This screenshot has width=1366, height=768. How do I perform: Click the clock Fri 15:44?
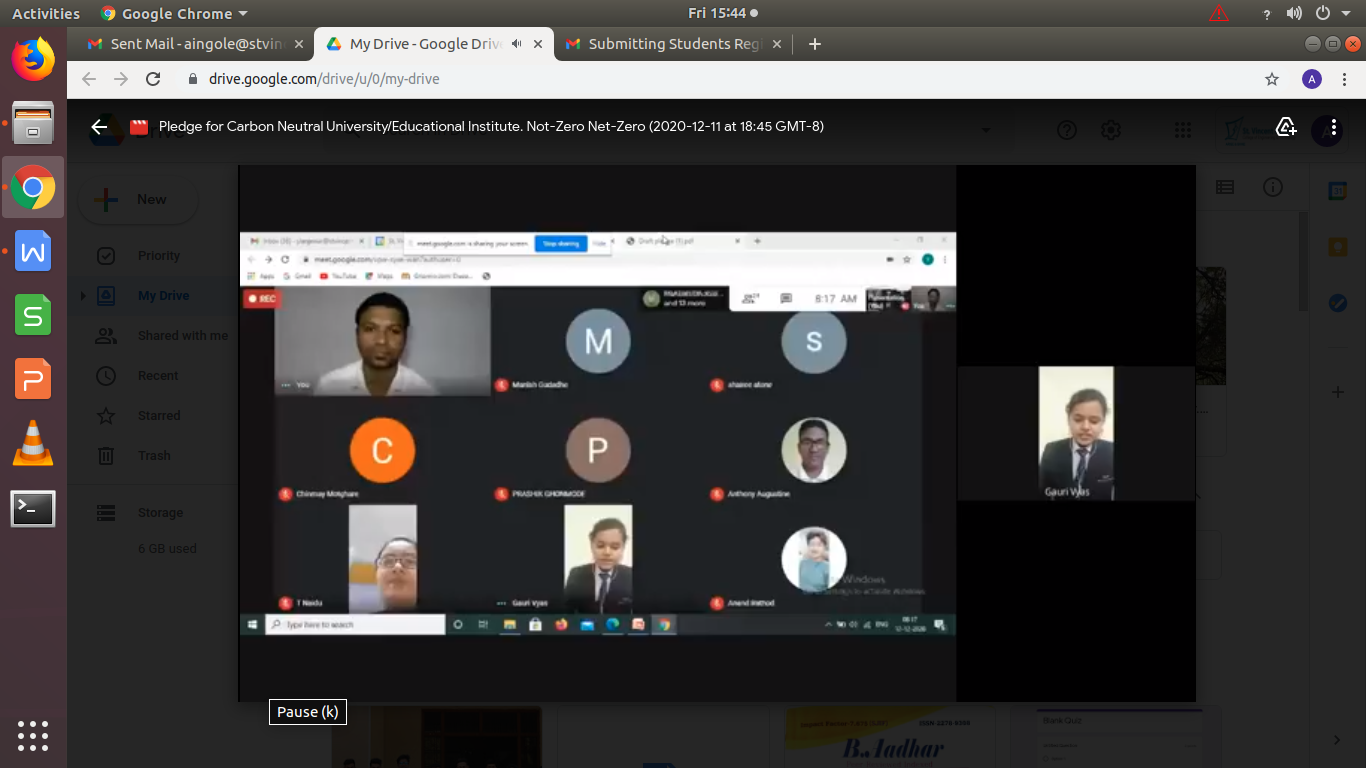[718, 13]
